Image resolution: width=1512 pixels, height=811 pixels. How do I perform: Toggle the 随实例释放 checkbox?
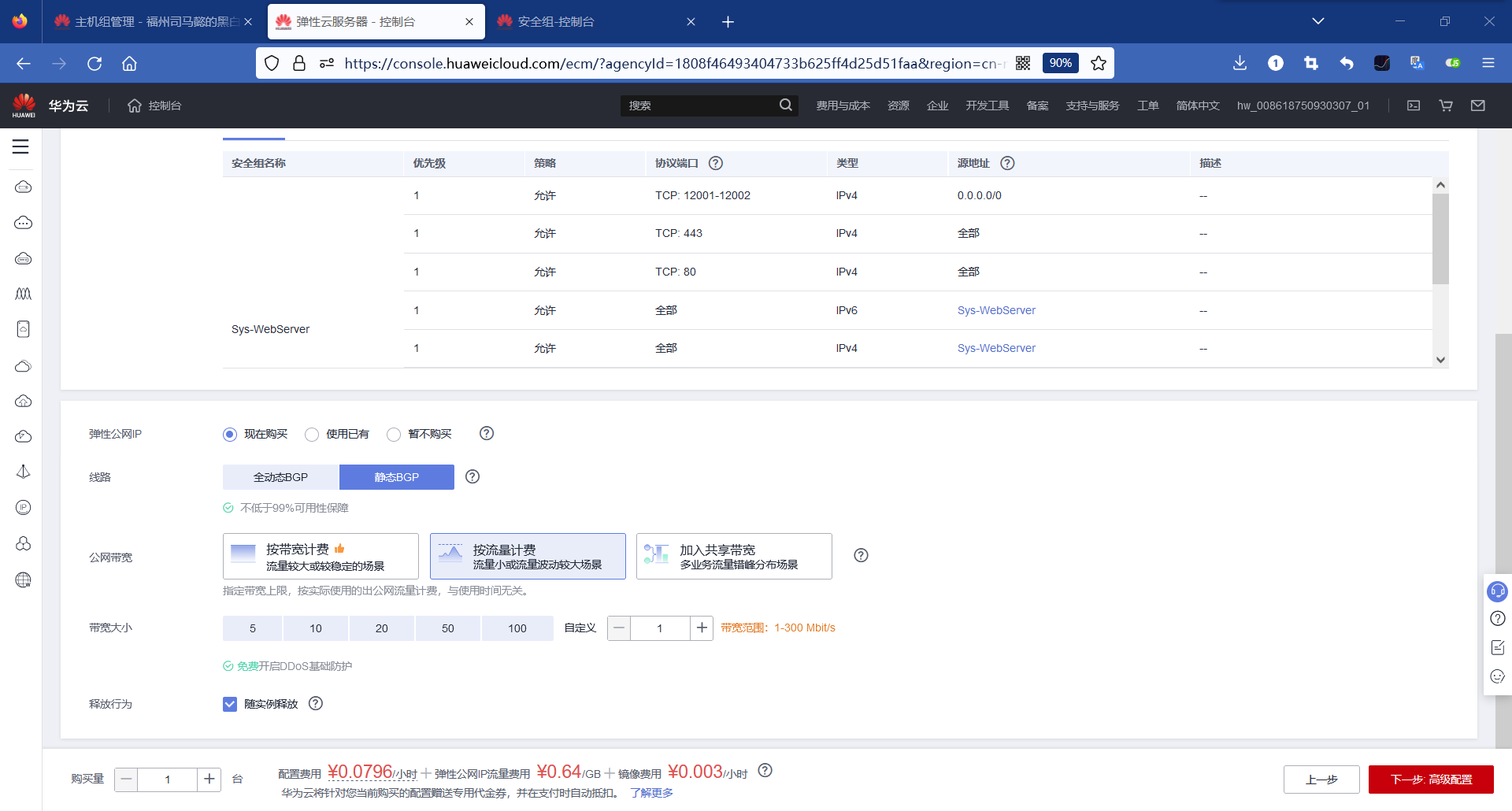(x=230, y=704)
